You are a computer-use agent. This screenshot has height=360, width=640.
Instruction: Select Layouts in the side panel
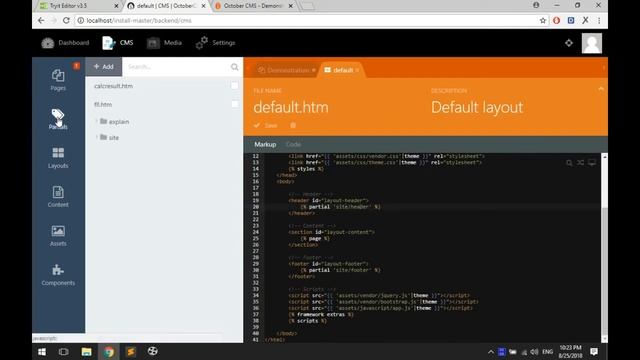pyautogui.click(x=58, y=158)
